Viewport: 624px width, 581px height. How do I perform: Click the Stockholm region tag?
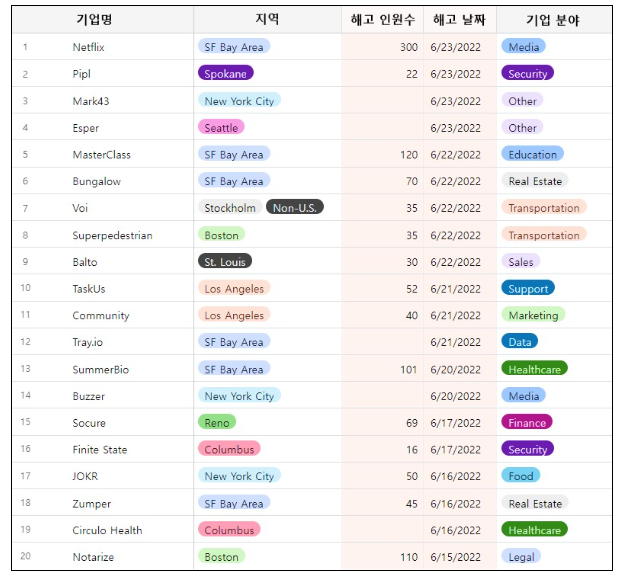click(x=230, y=207)
